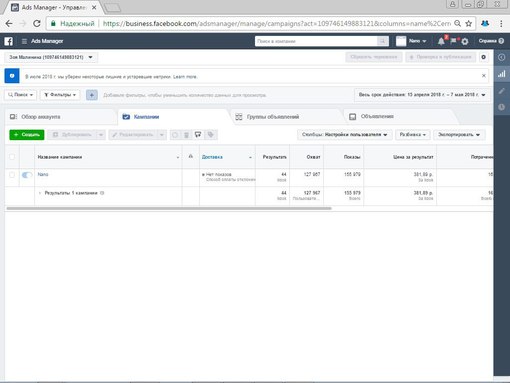Open the notifications bell
Viewport: 510px width, 383px height.
[441, 41]
